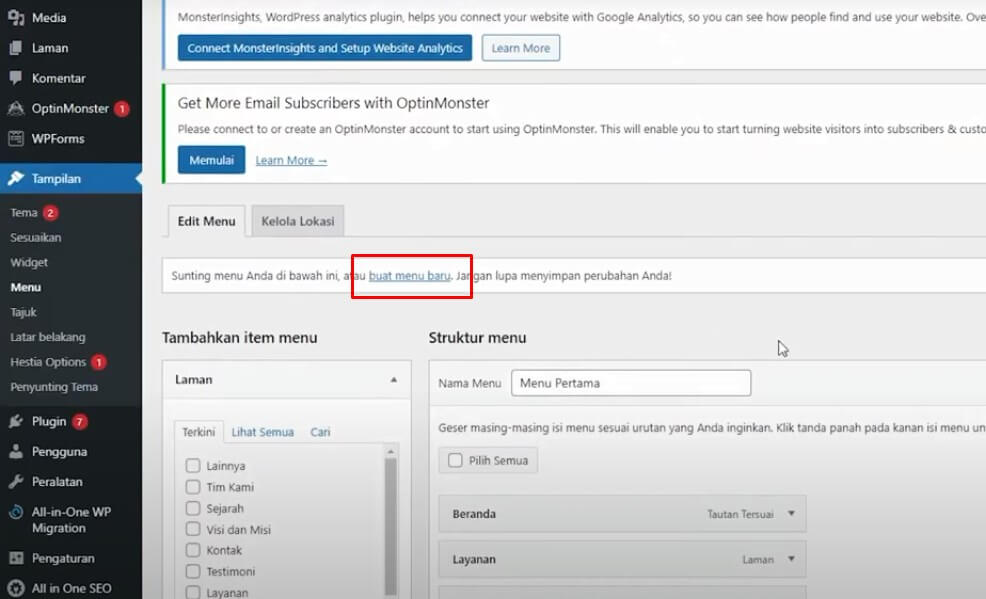
Task: Open Tajuk in the Tampilan submenu
Action: 23,312
